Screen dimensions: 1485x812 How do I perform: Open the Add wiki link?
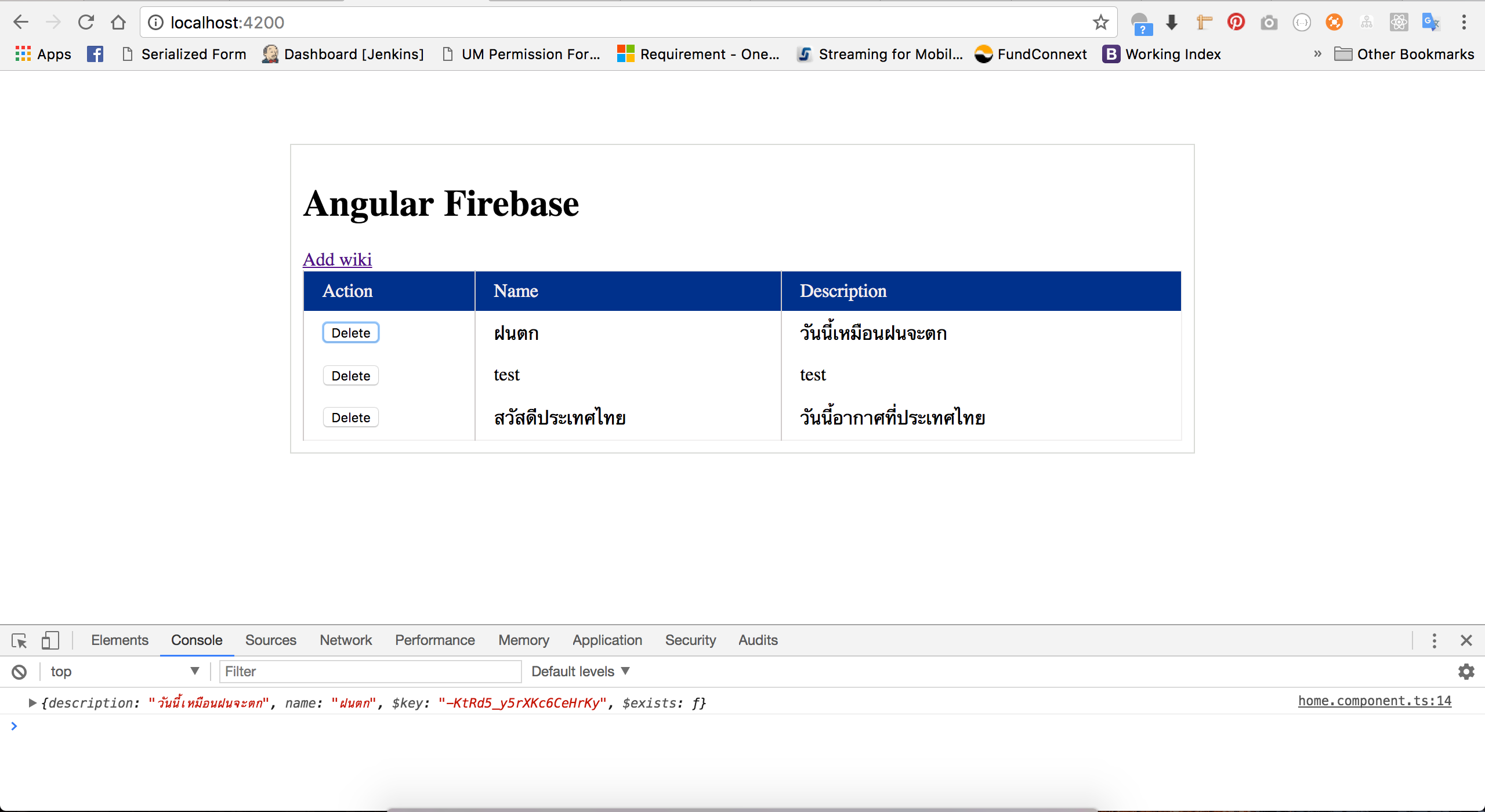click(x=336, y=259)
